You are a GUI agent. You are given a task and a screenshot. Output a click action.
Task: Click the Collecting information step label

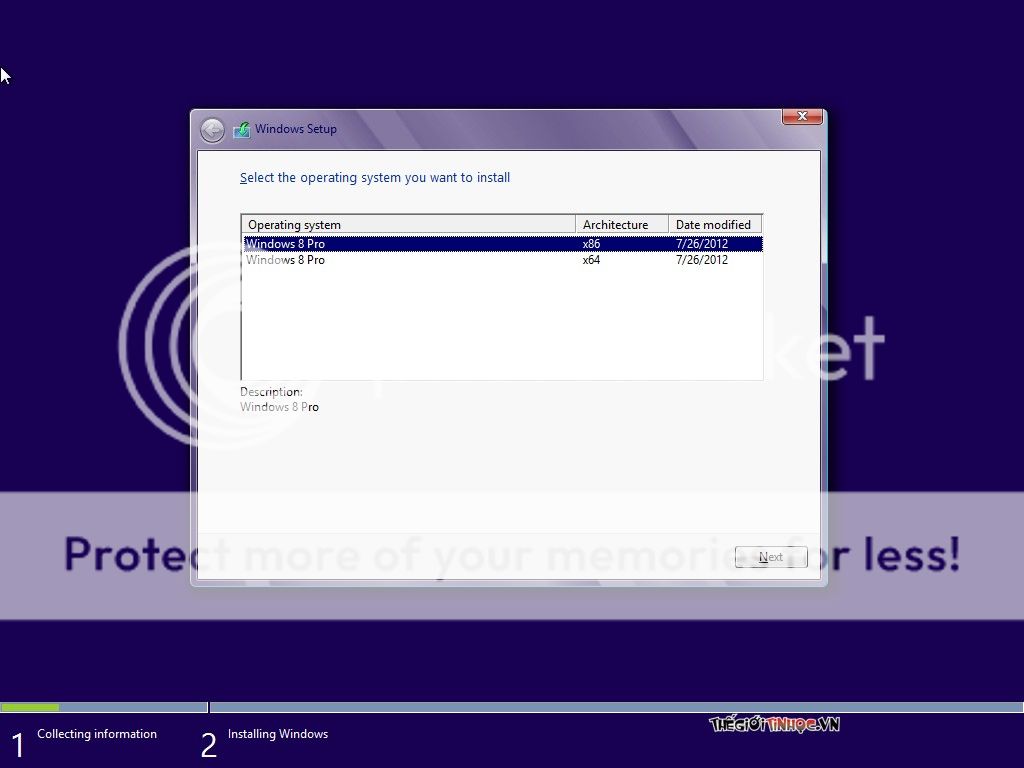pyautogui.click(x=97, y=734)
